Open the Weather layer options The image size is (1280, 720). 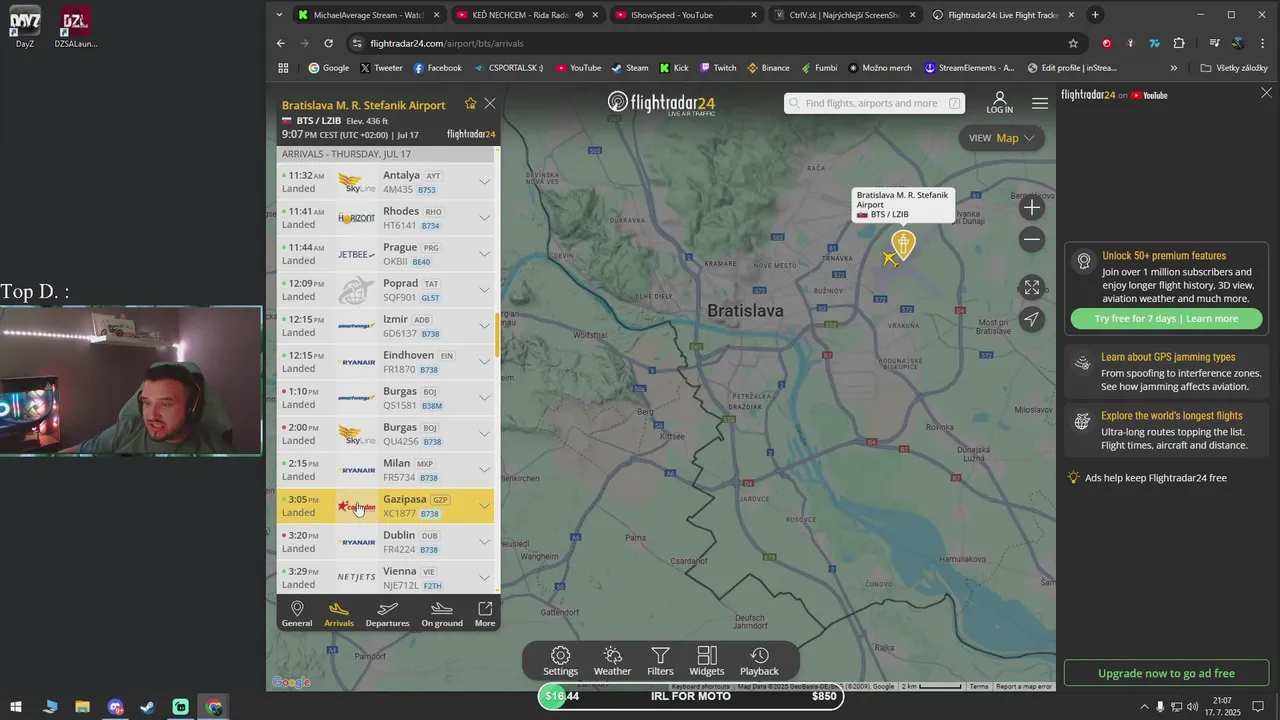tap(612, 661)
